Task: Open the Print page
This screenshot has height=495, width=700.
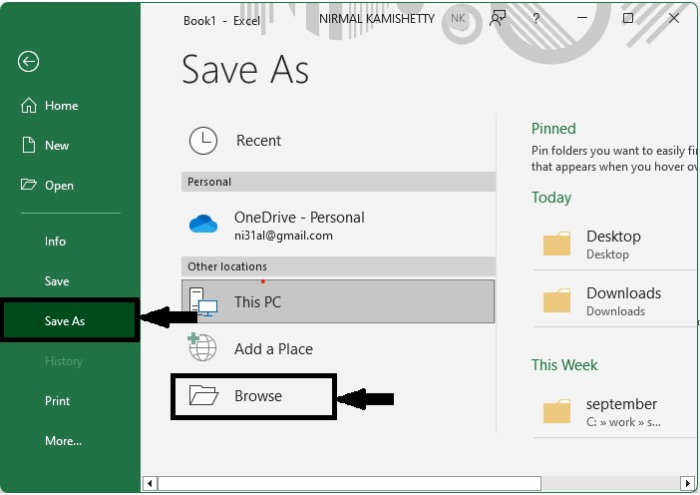Action: pos(57,401)
